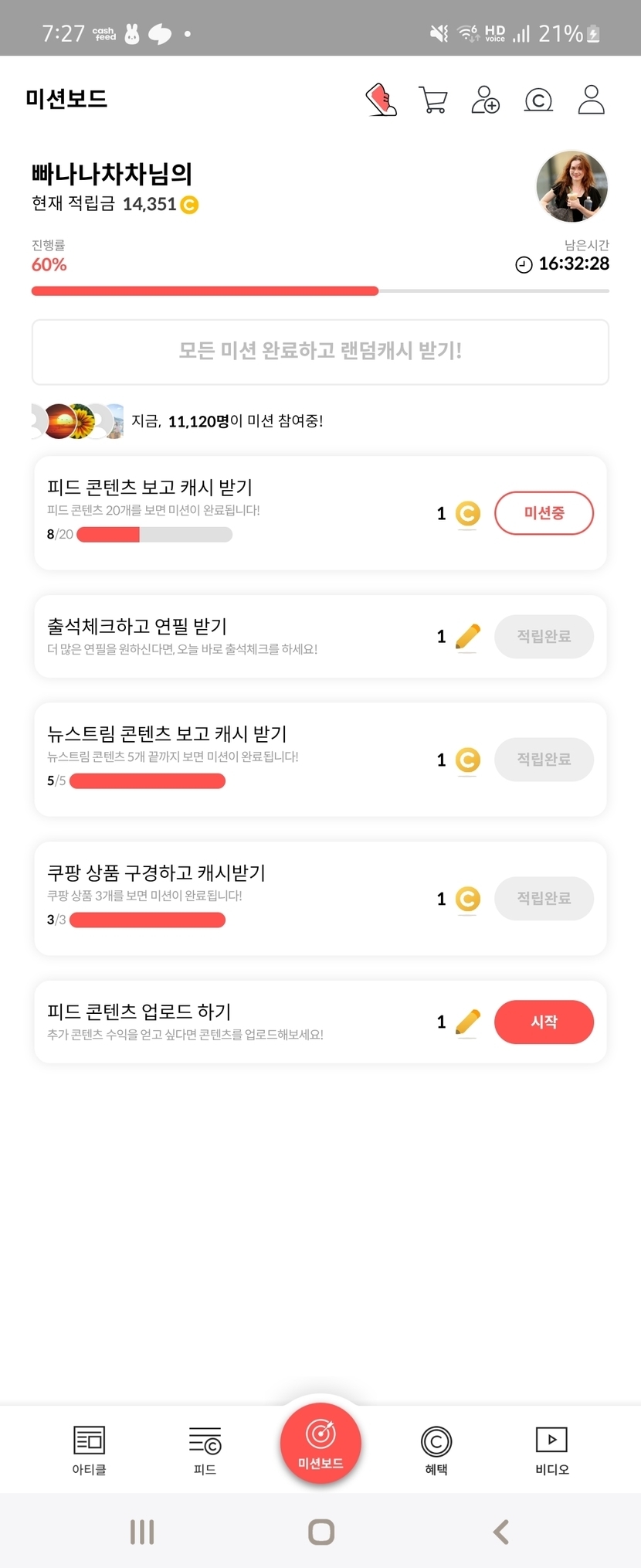Go to the 비디오 tab

point(551,1450)
